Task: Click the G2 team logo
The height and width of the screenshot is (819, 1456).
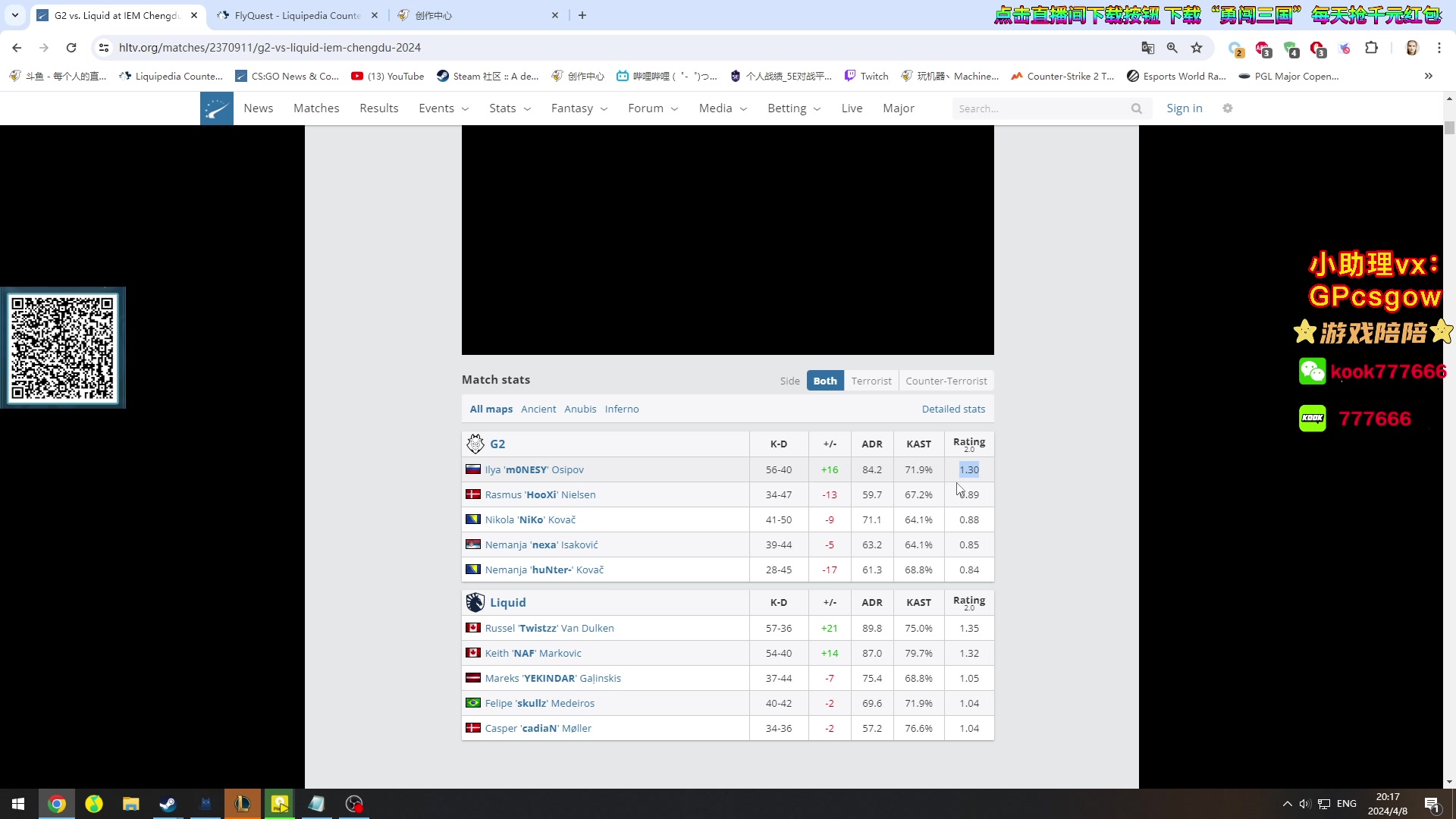Action: point(475,444)
